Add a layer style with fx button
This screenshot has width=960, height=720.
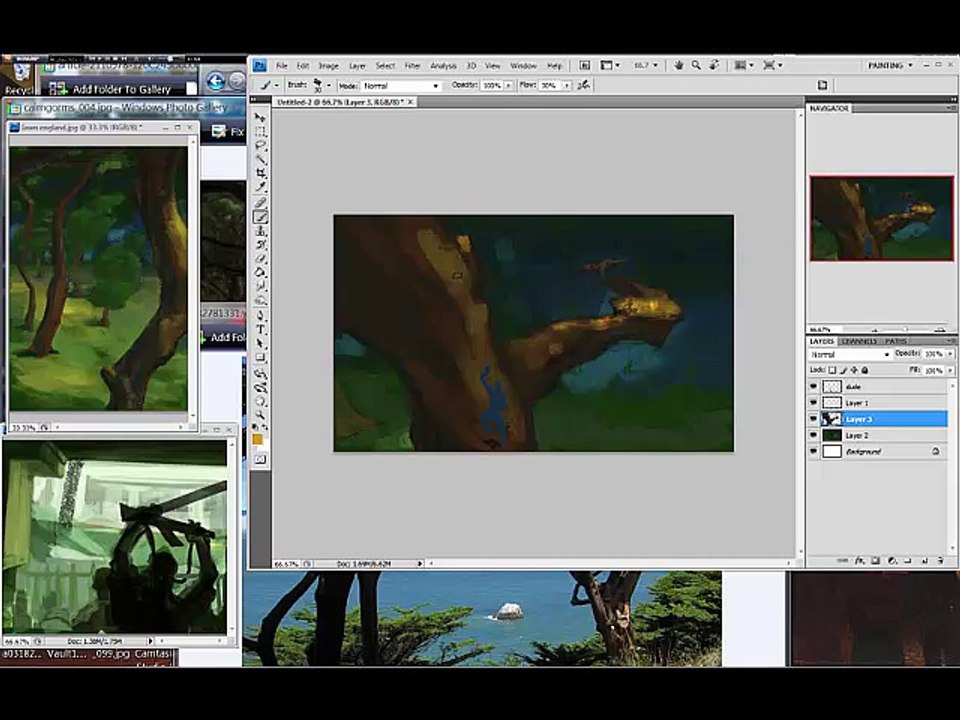click(x=859, y=560)
